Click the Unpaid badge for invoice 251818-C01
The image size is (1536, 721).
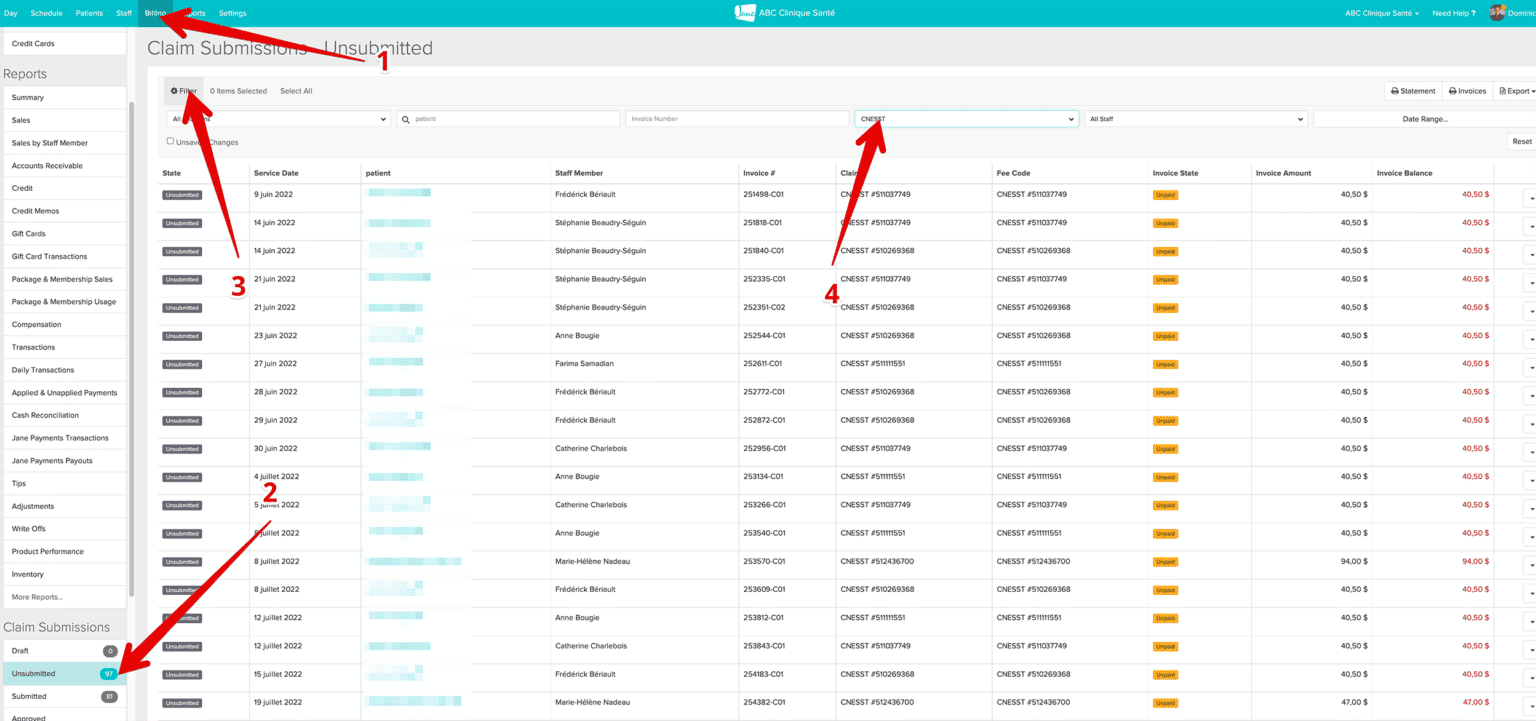pyautogui.click(x=1165, y=223)
